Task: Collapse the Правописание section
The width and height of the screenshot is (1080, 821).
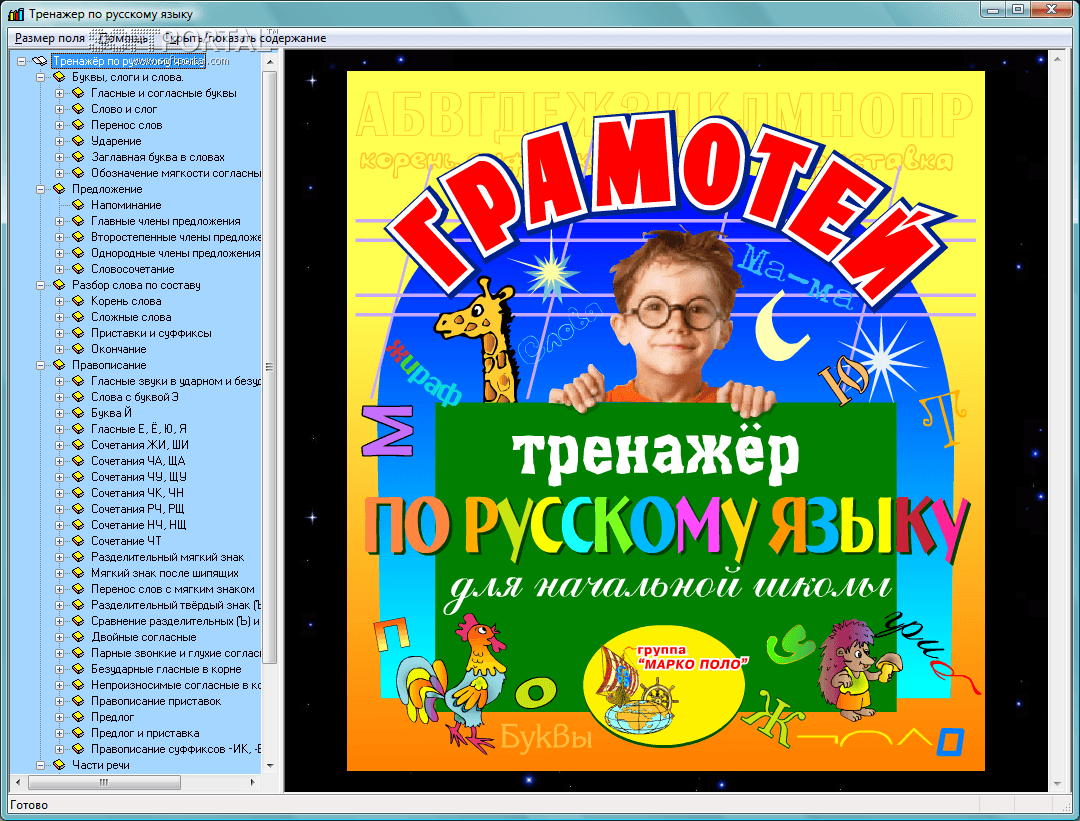Action: point(41,365)
